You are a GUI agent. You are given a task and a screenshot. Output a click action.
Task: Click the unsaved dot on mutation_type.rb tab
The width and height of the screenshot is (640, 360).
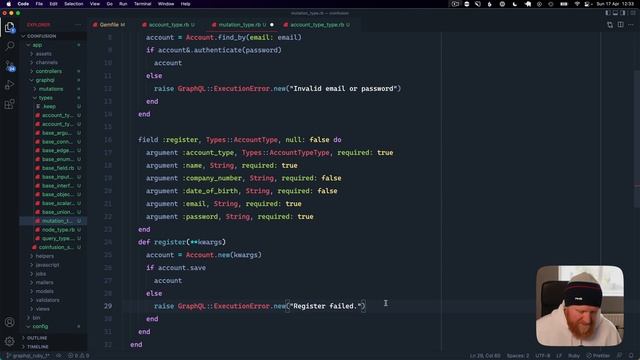[272, 25]
